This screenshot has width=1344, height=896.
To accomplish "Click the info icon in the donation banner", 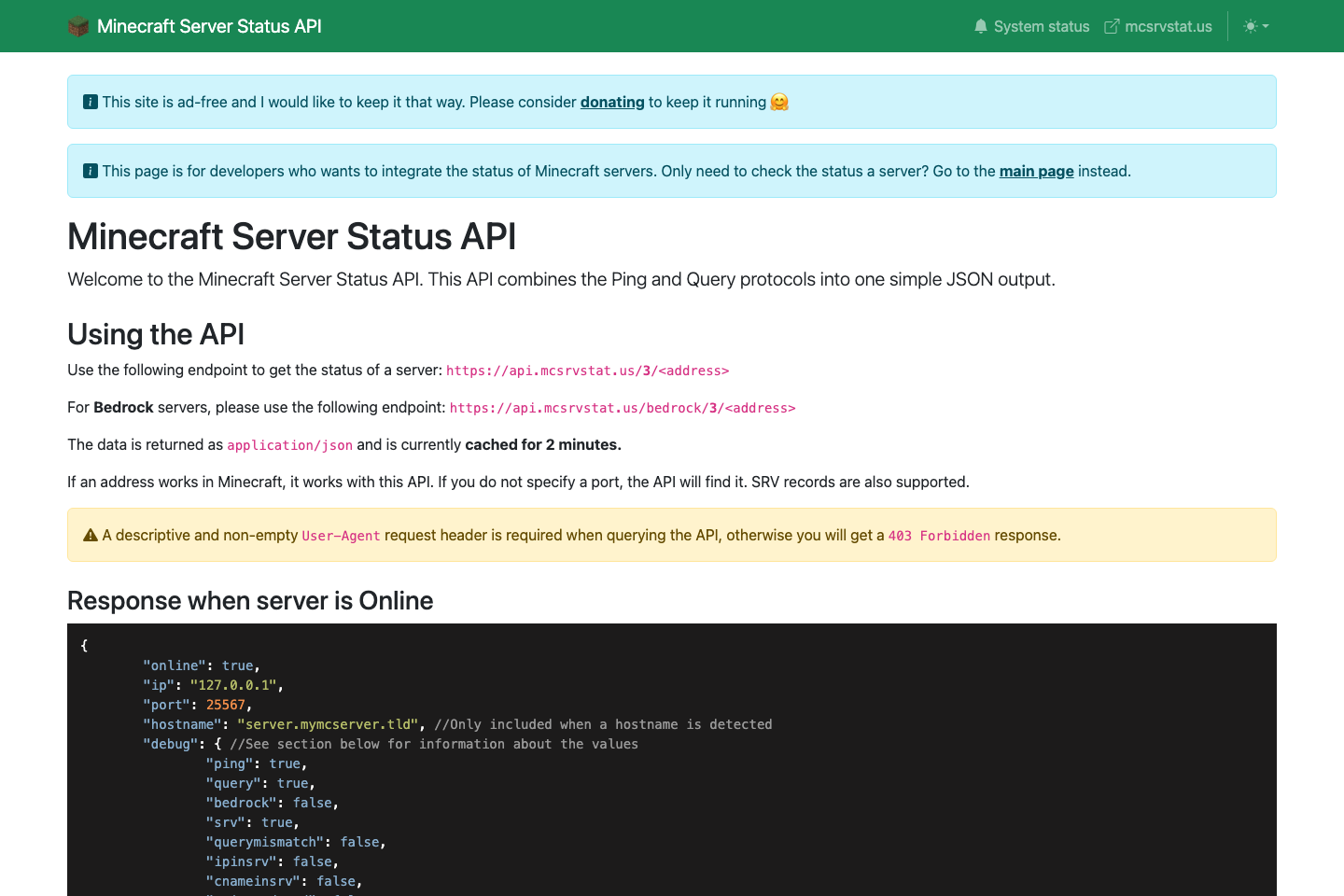I will point(90,102).
